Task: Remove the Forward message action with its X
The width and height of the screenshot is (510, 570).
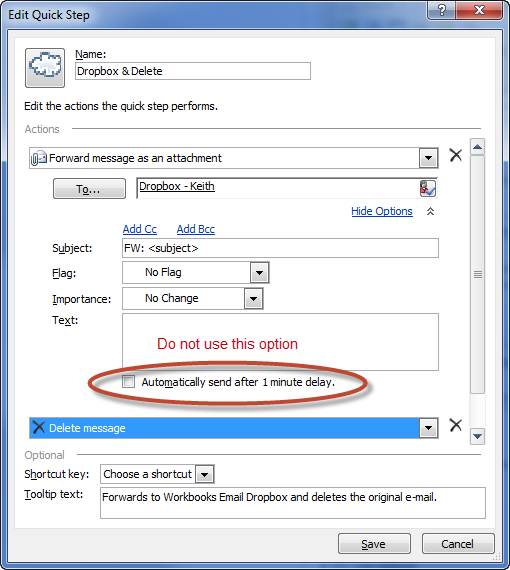Action: point(455,155)
